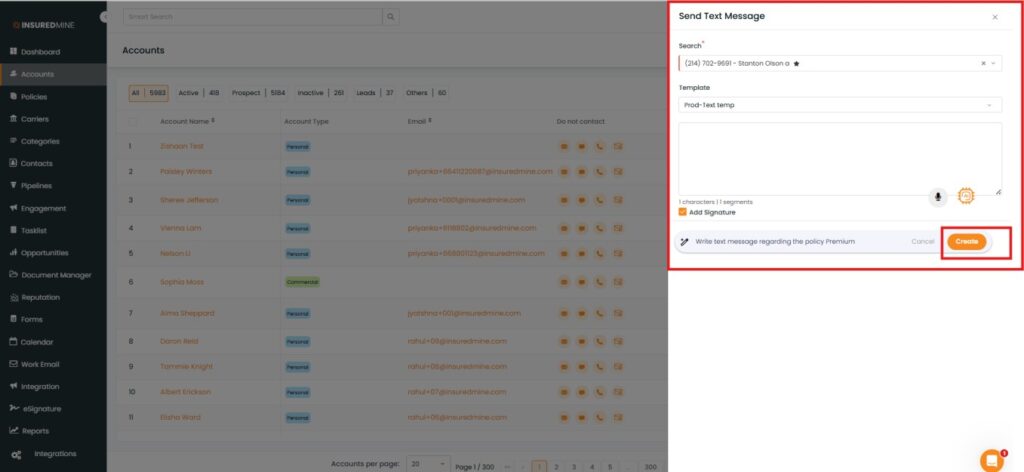1024x472 pixels.
Task: Tick the select-all checkbox in table header
Action: (133, 121)
